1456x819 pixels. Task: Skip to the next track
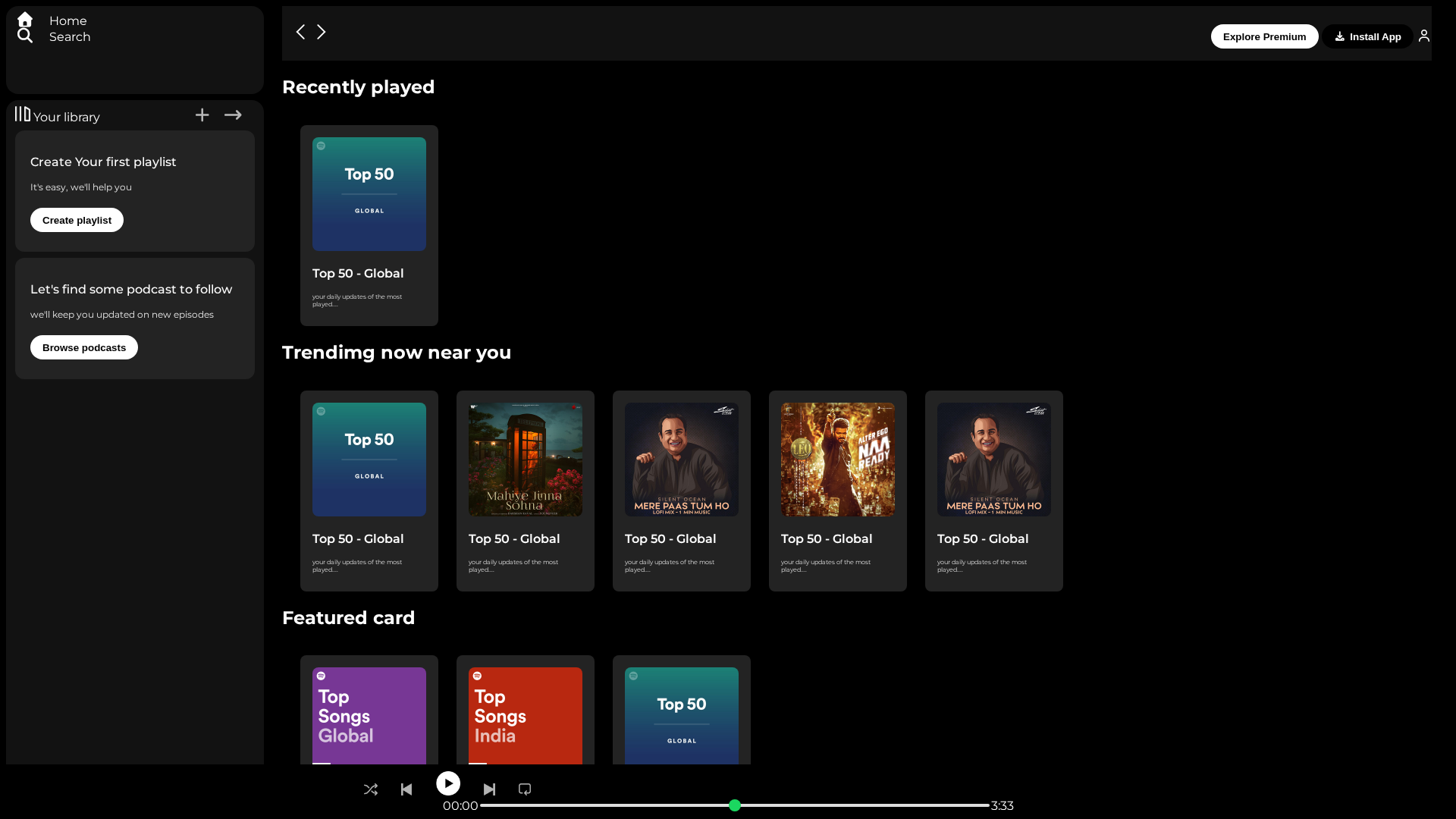coord(489,789)
